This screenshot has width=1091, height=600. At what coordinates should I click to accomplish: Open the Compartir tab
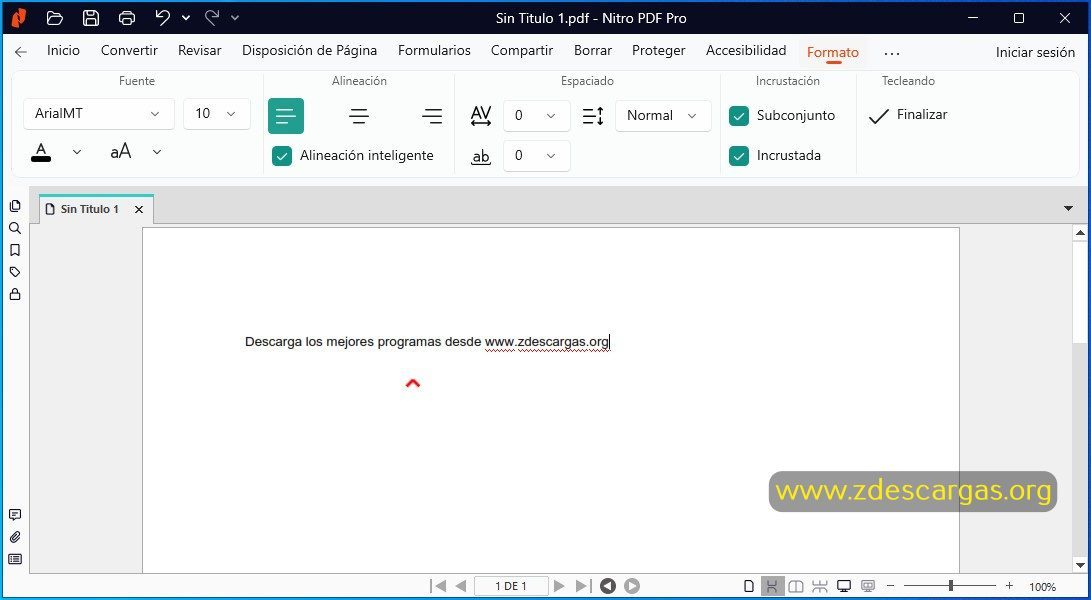522,51
